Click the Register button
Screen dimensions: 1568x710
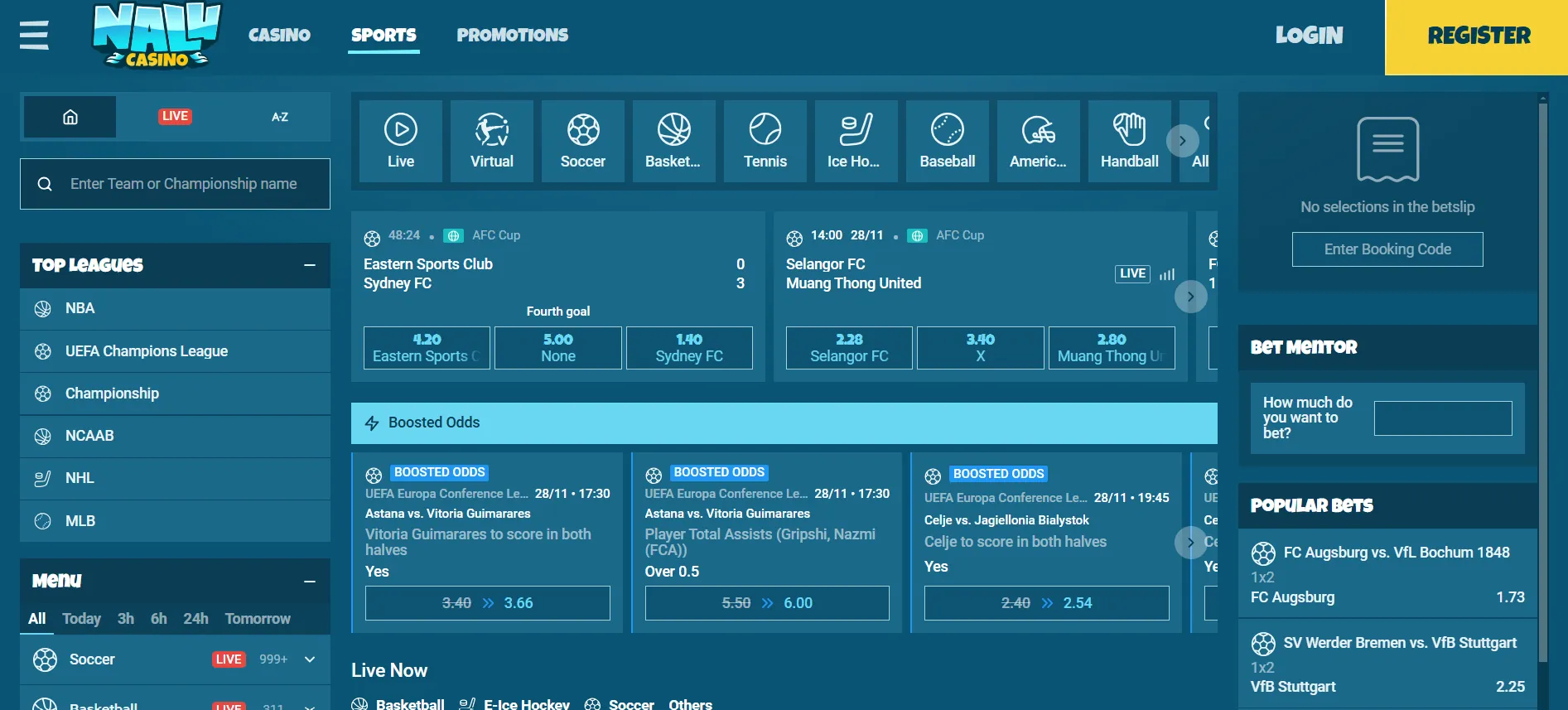[x=1479, y=36]
